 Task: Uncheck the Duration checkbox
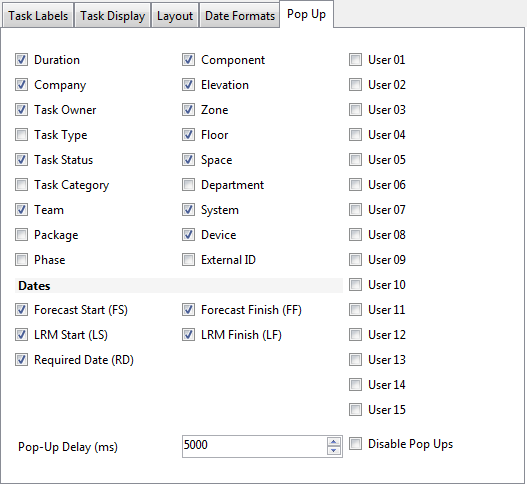click(x=22, y=60)
